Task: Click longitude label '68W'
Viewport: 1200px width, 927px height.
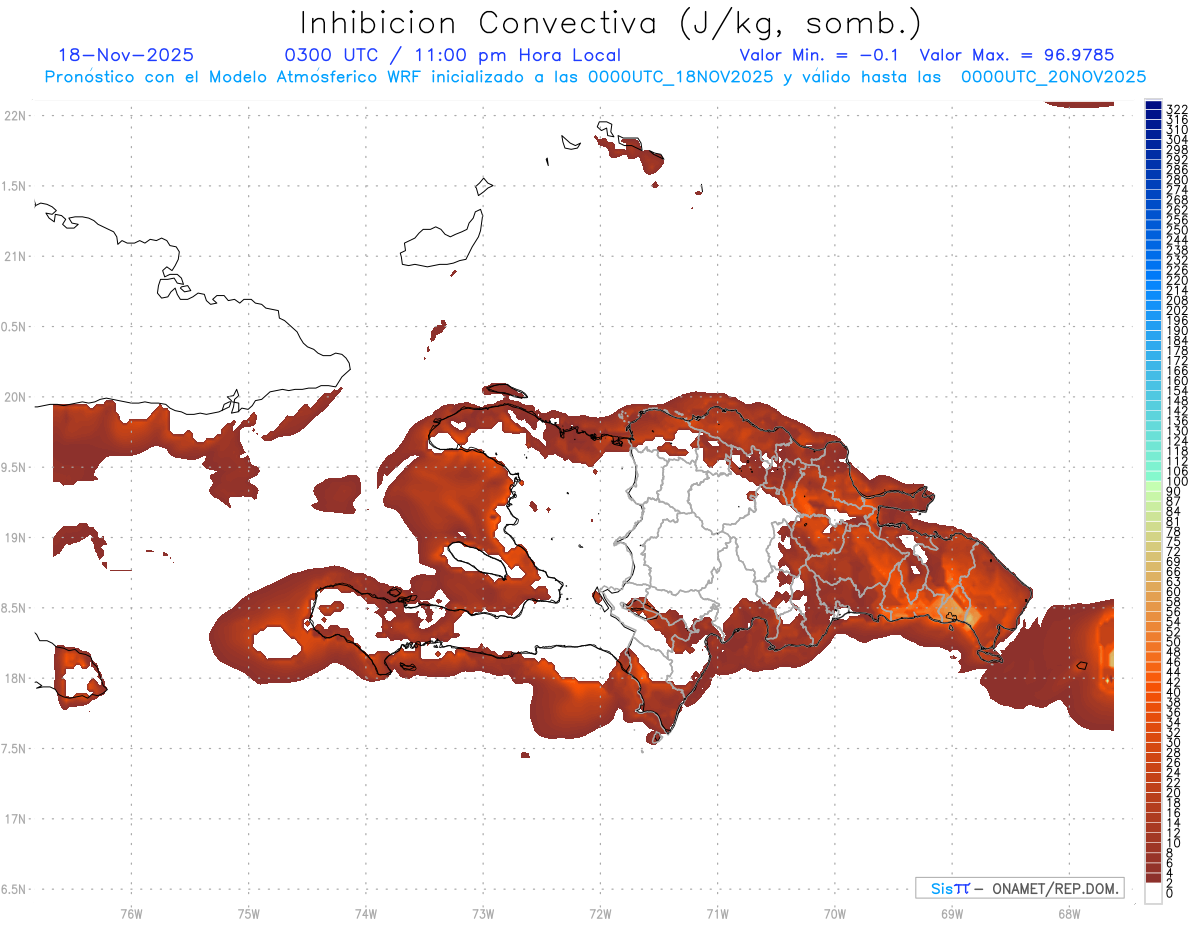Action: (1069, 913)
